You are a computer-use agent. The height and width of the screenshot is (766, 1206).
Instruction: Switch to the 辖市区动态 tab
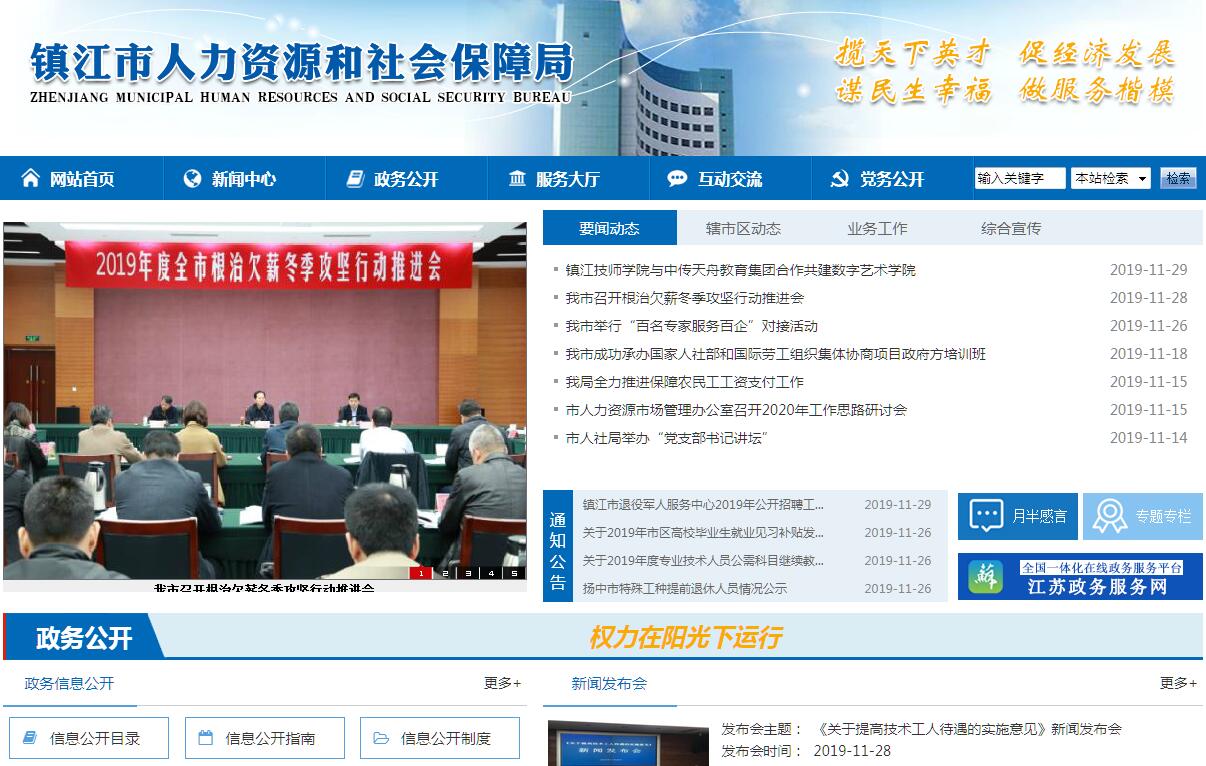click(743, 228)
